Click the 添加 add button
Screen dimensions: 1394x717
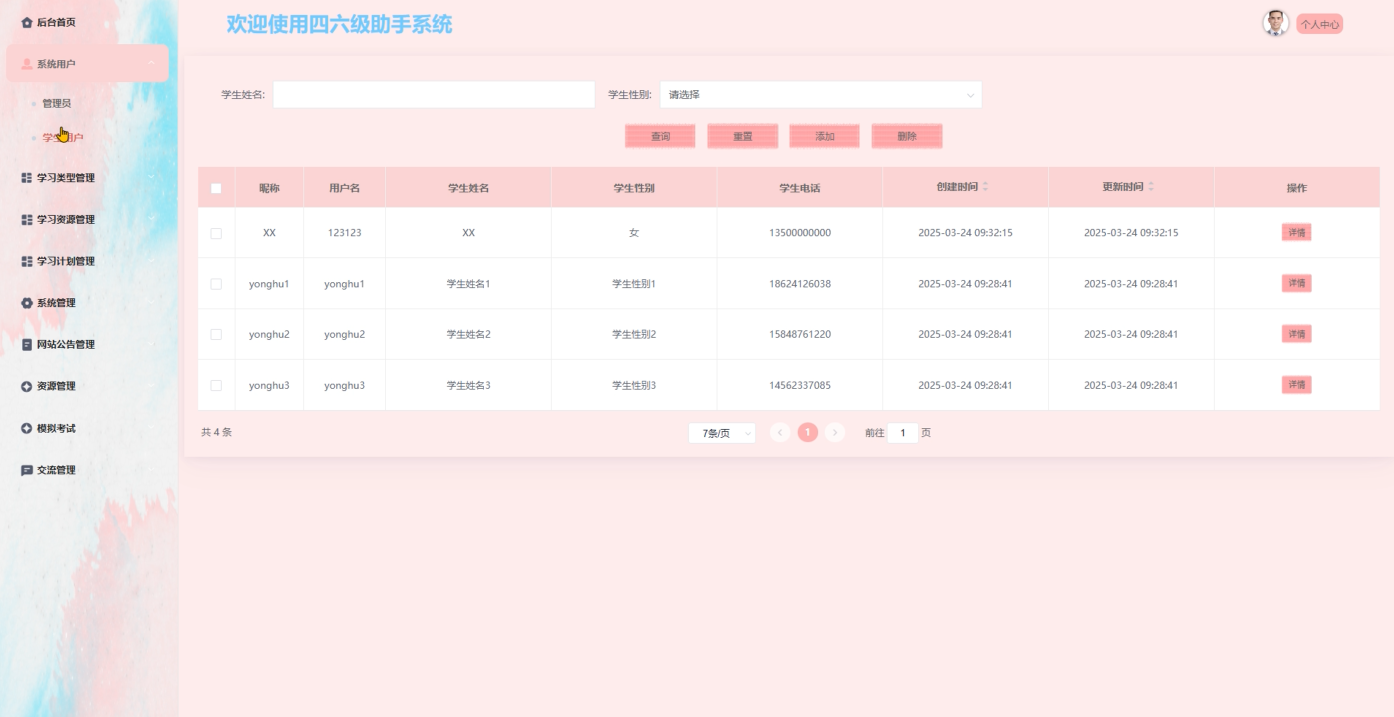tap(824, 136)
